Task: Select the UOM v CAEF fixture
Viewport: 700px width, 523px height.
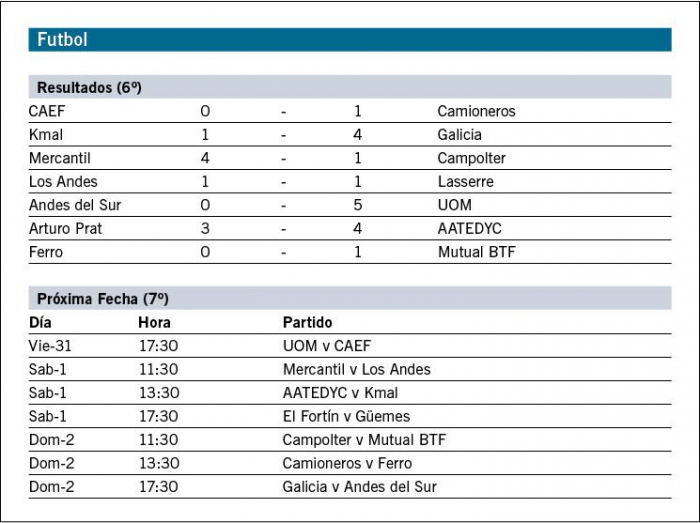Action: pos(327,346)
